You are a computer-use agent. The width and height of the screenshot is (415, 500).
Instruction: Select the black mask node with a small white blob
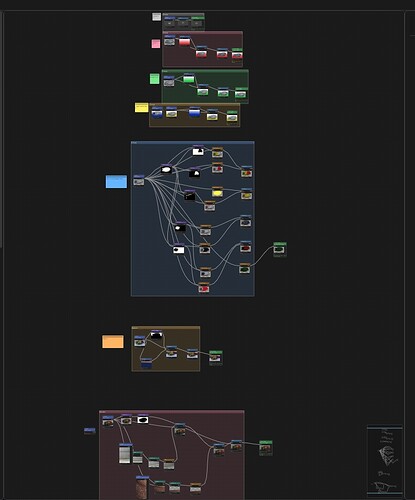[180, 227]
